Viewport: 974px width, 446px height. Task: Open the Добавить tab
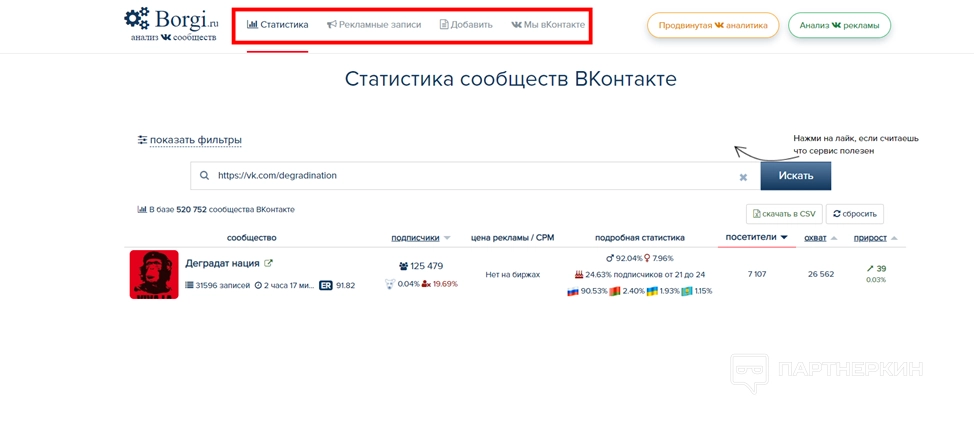466,25
